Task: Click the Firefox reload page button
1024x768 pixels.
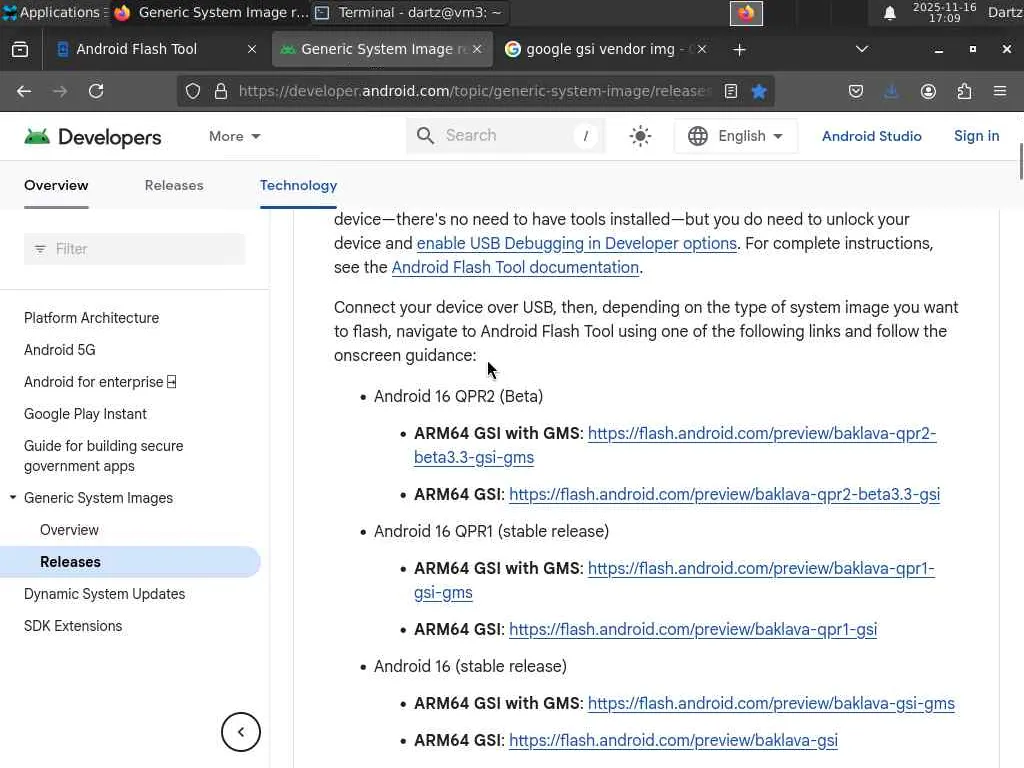Action: point(96,91)
